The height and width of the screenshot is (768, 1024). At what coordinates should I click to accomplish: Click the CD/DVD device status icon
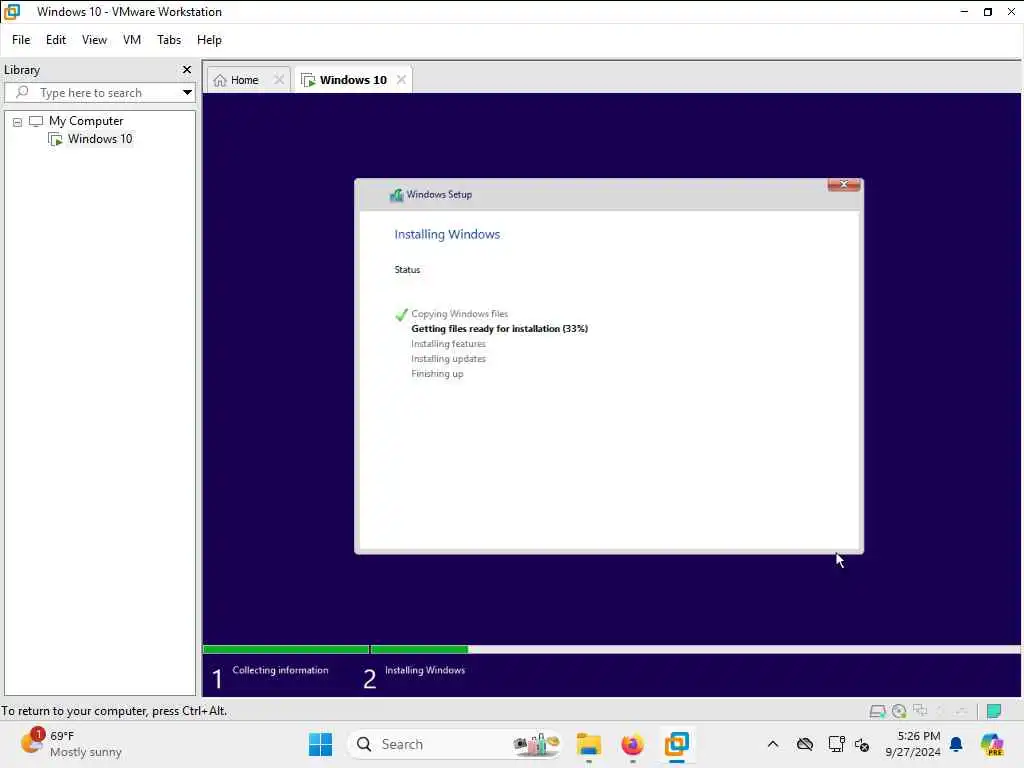(x=899, y=711)
